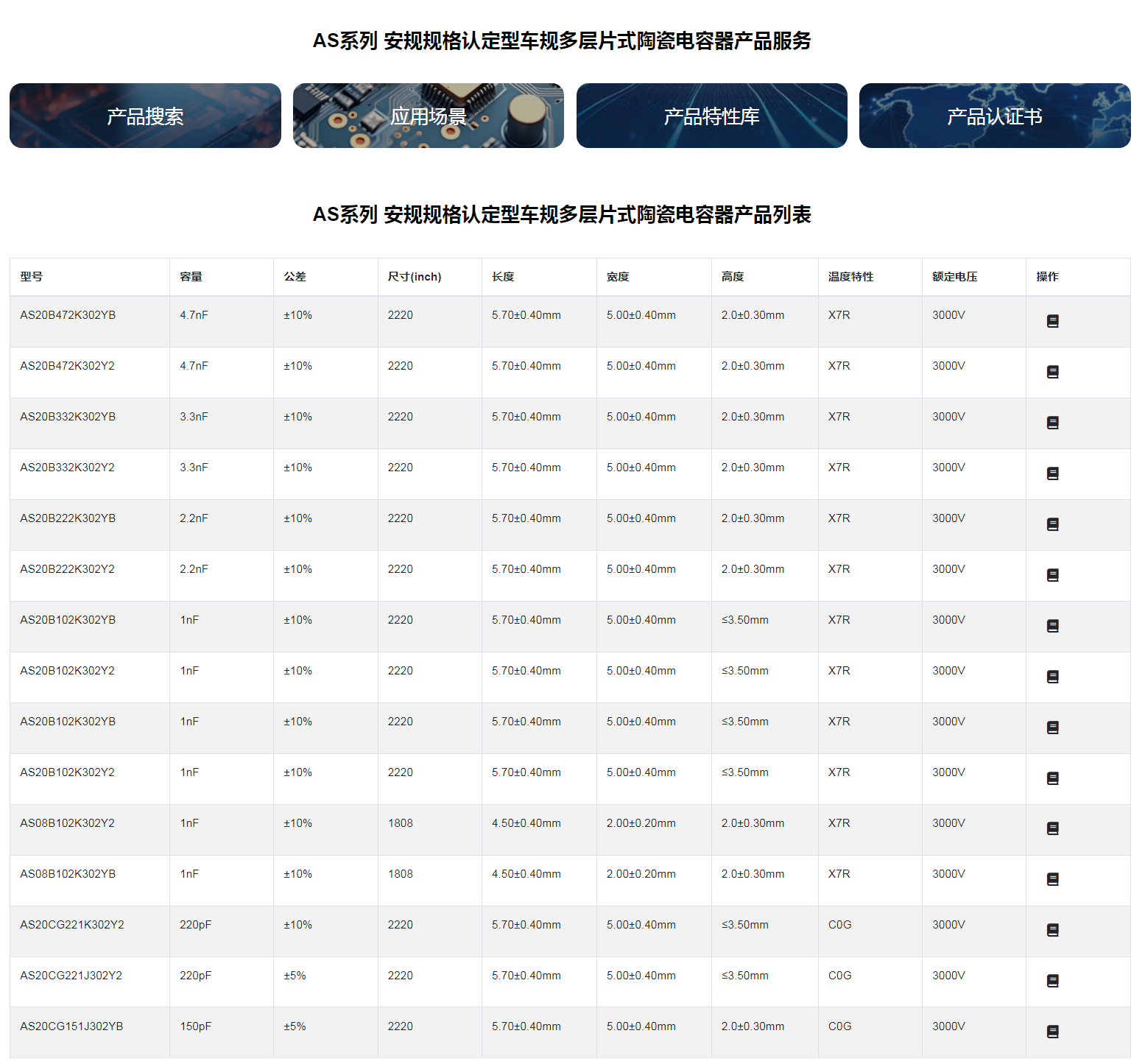Click the 型号 column header
1145x1064 pixels.
[32, 277]
